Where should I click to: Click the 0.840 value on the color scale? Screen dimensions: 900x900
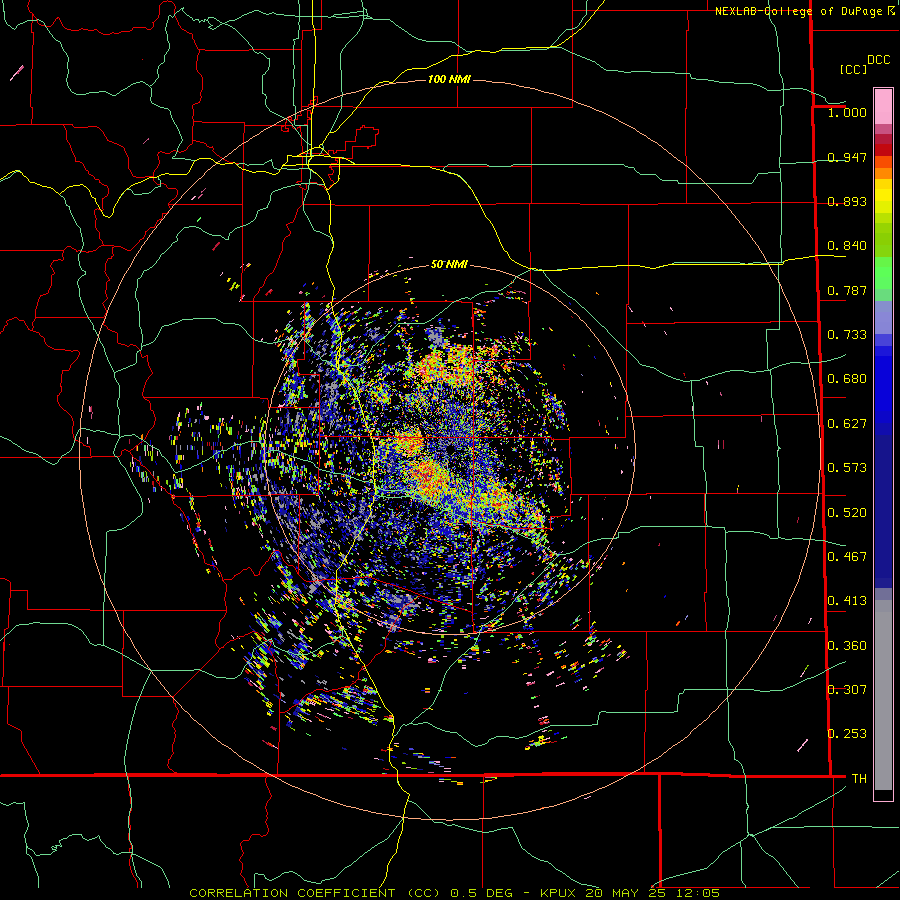click(x=847, y=246)
